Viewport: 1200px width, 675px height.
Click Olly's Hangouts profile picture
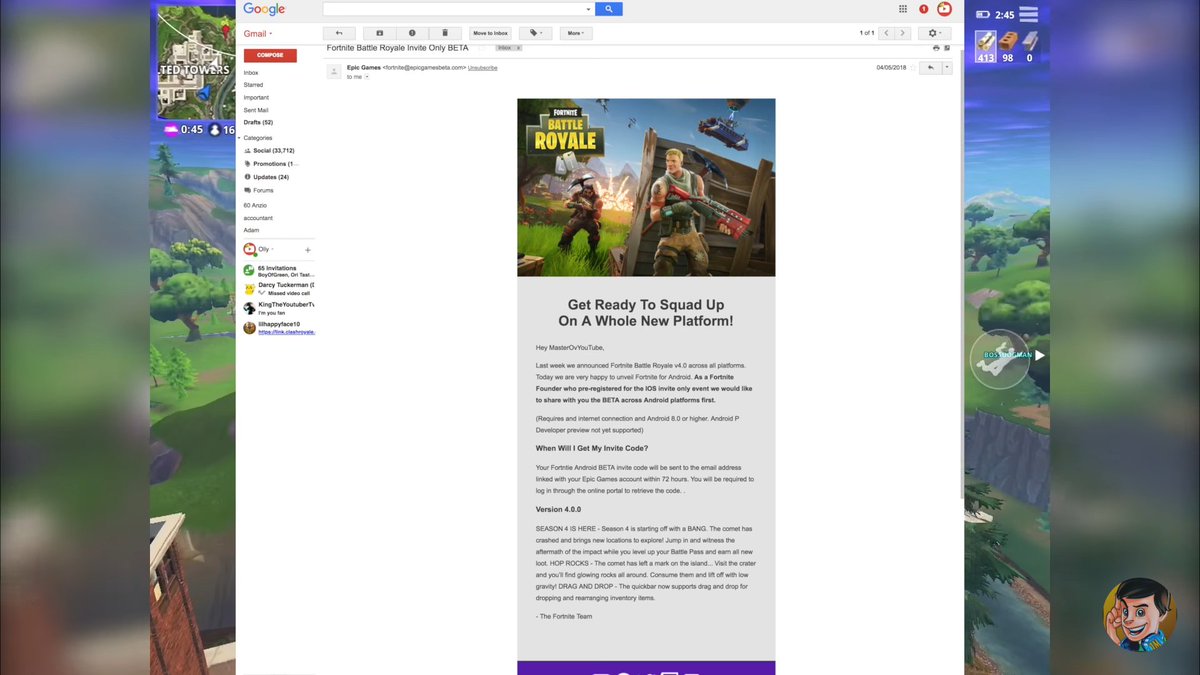click(249, 249)
